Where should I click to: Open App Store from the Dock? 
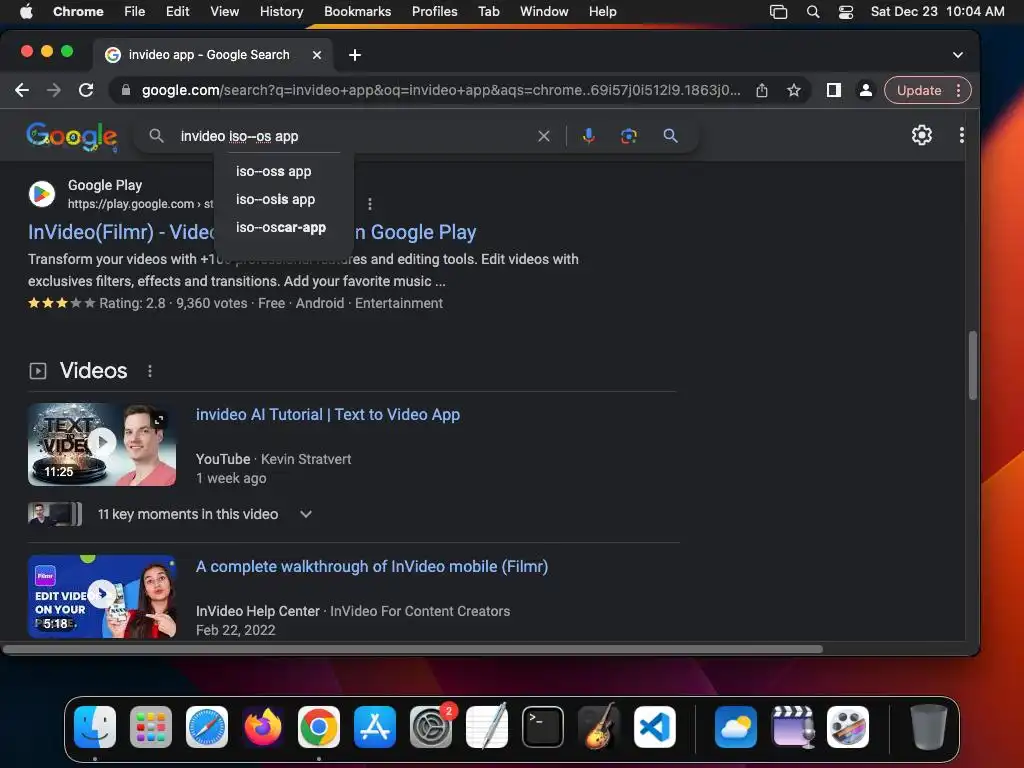375,726
